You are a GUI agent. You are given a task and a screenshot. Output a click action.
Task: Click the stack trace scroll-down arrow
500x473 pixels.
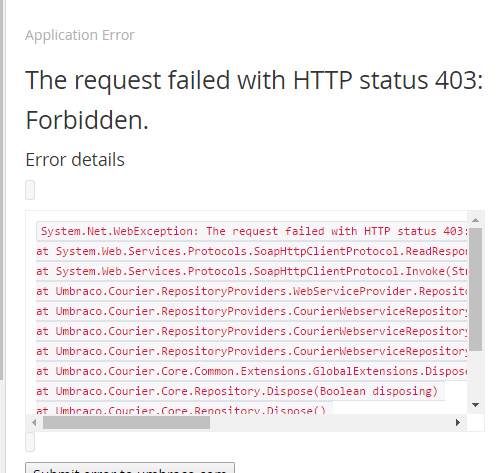click(x=475, y=405)
